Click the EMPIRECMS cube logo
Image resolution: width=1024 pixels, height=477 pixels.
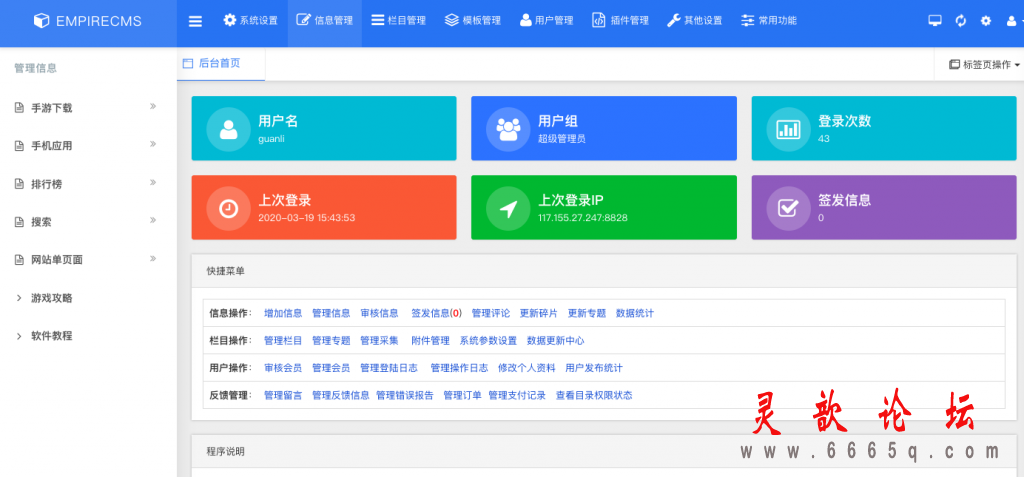(x=42, y=21)
